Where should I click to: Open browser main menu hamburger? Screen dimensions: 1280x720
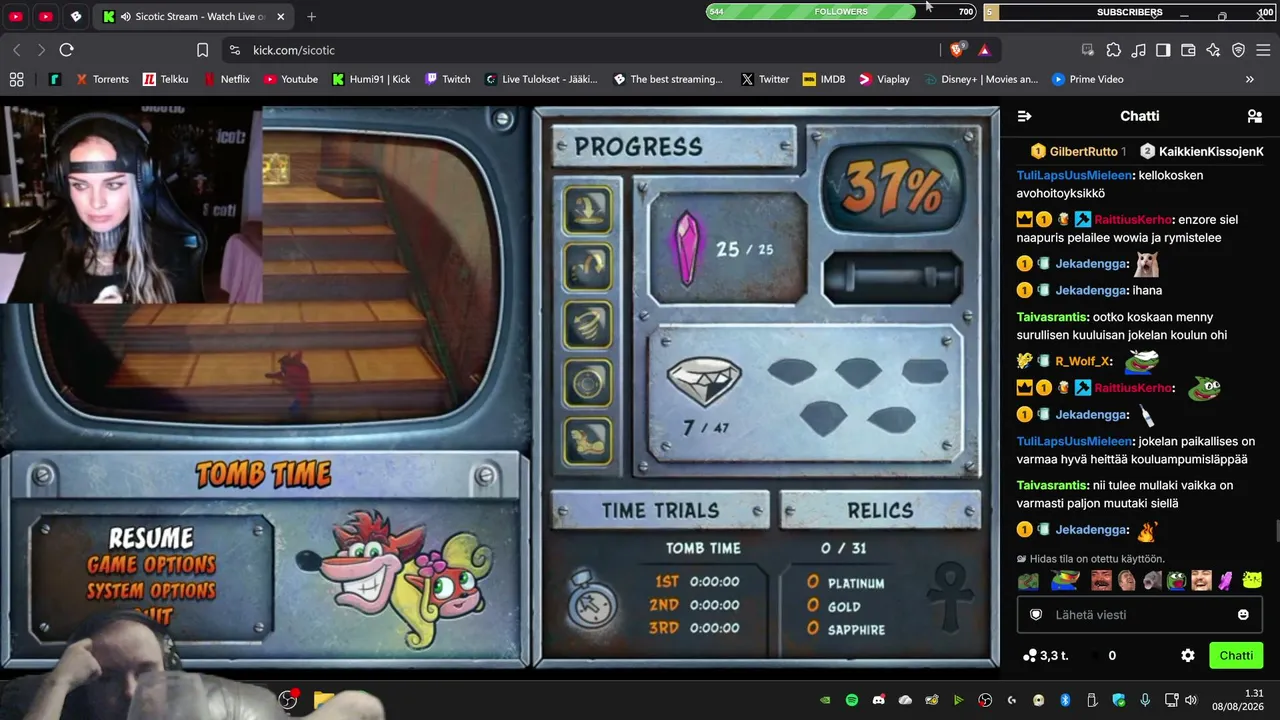point(1263,50)
